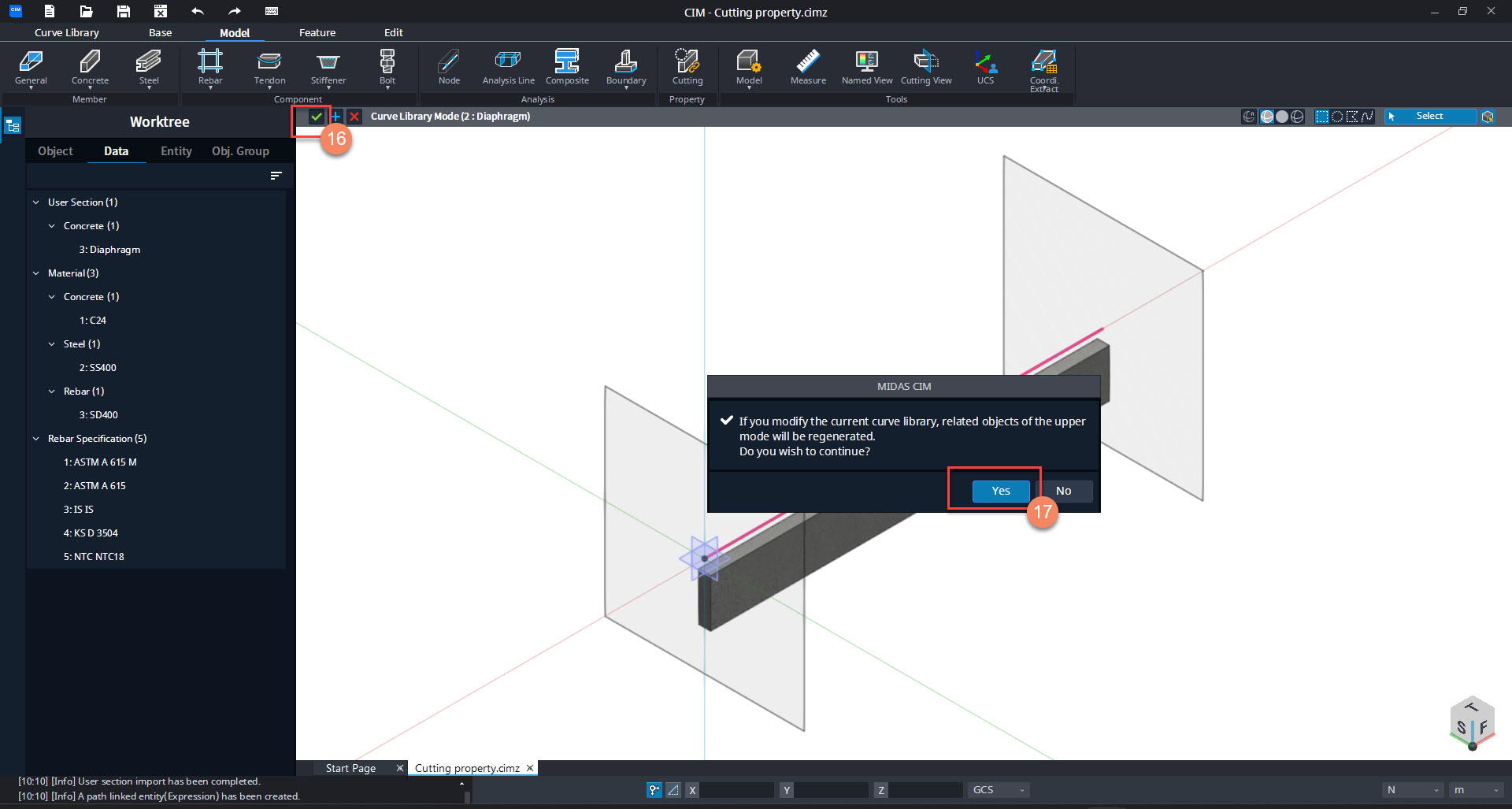Screen dimensions: 1512x809
Task: Open the Bolt component tool
Action: pos(387,68)
